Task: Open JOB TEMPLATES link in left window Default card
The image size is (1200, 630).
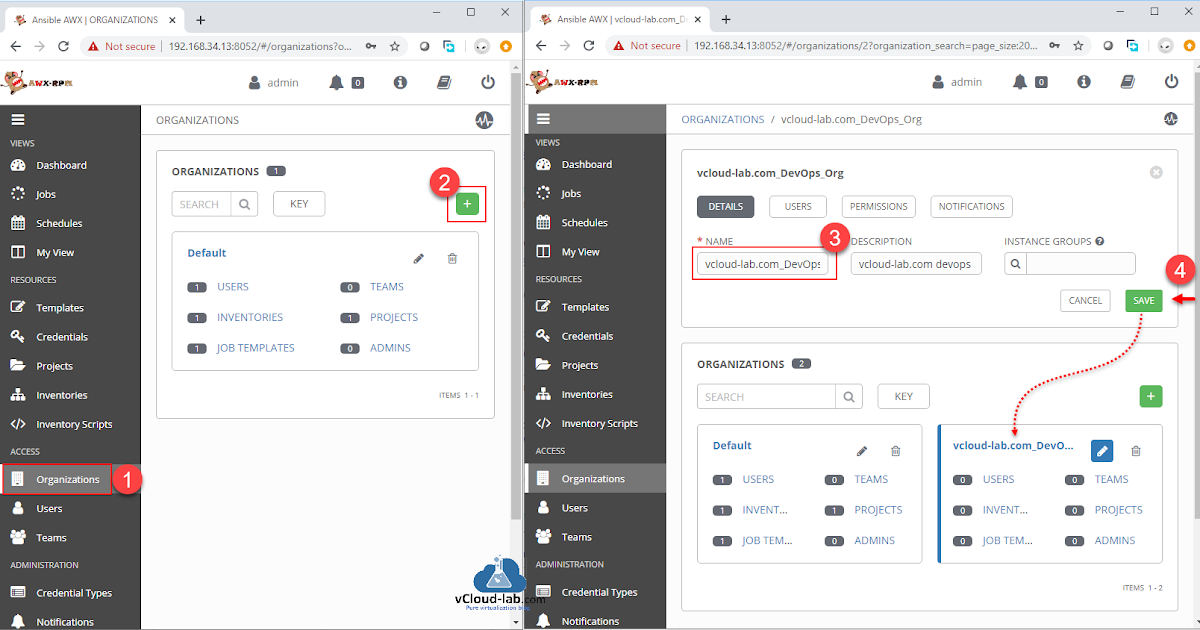Action: click(x=256, y=348)
